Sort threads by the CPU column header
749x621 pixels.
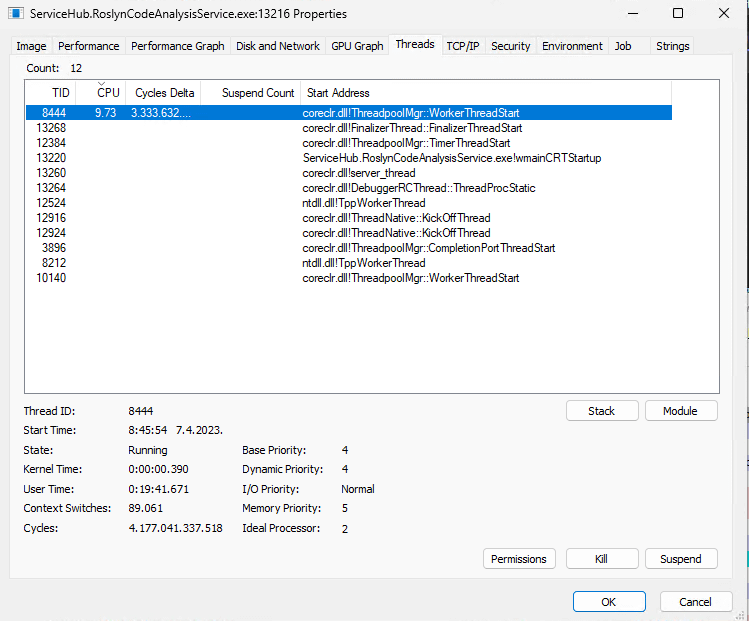[107, 93]
